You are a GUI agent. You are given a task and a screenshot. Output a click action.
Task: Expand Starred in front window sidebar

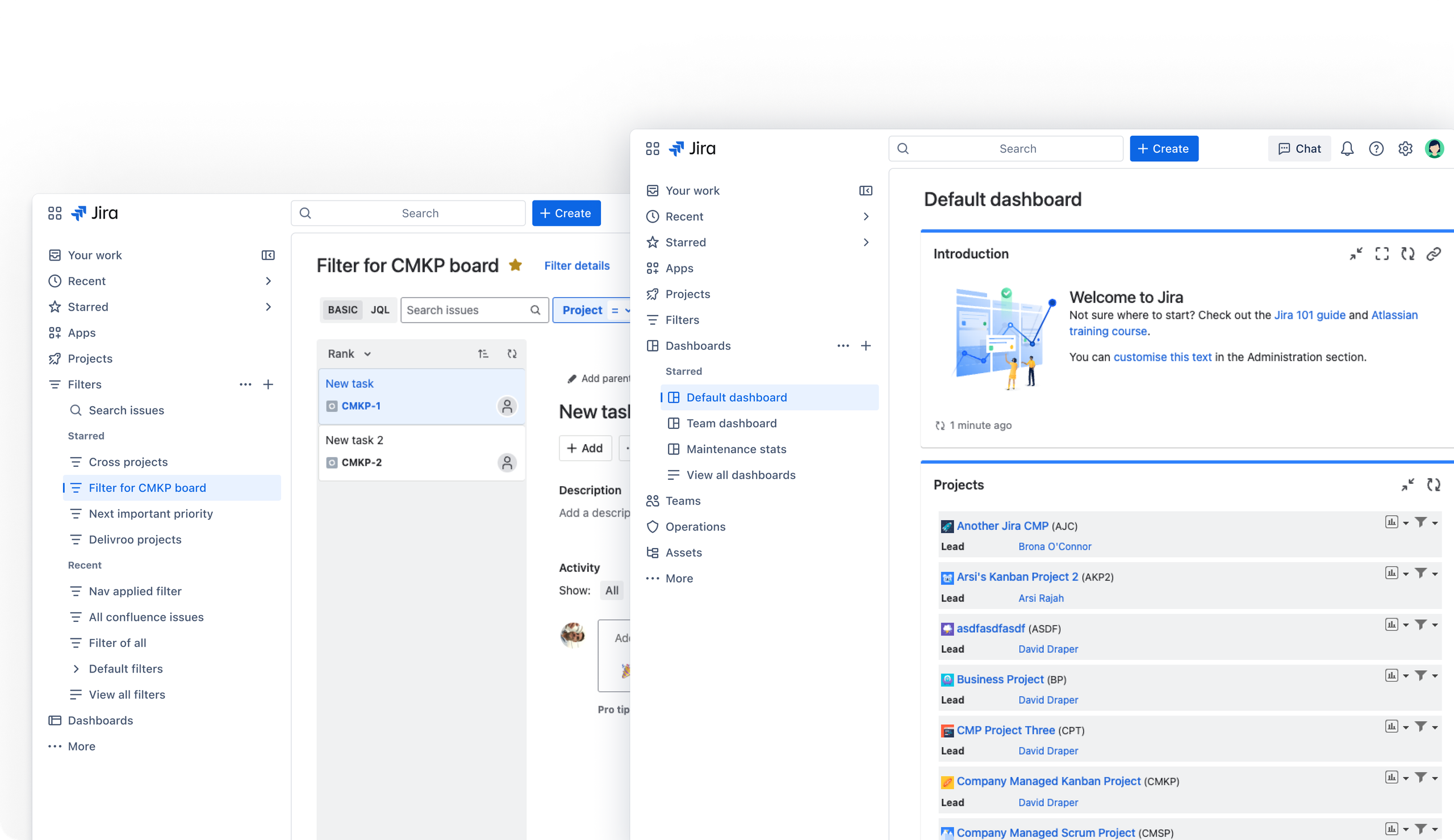point(866,243)
